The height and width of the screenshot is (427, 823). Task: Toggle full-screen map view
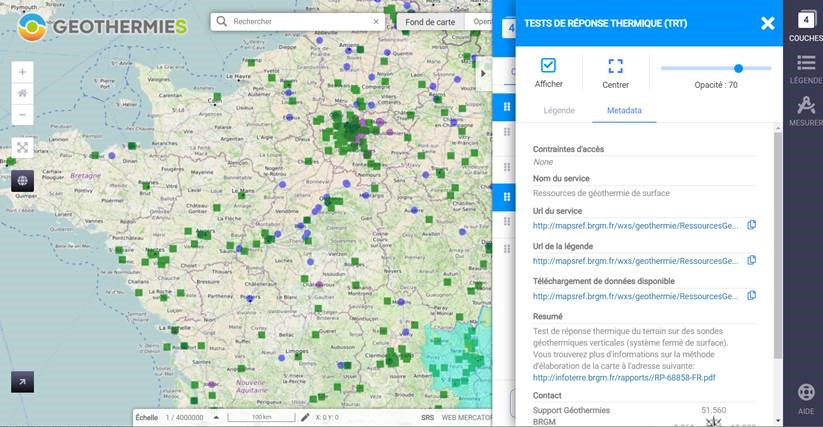click(x=22, y=147)
